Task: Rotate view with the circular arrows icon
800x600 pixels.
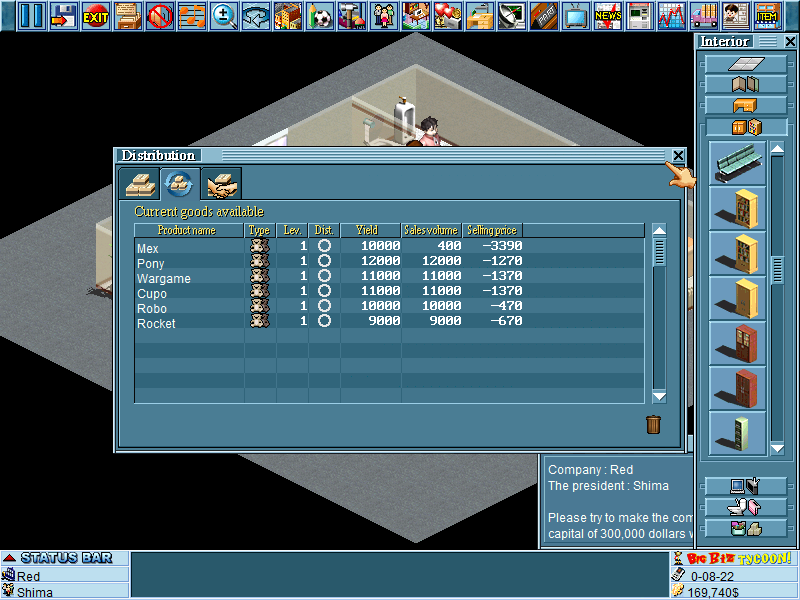Action: tap(256, 16)
